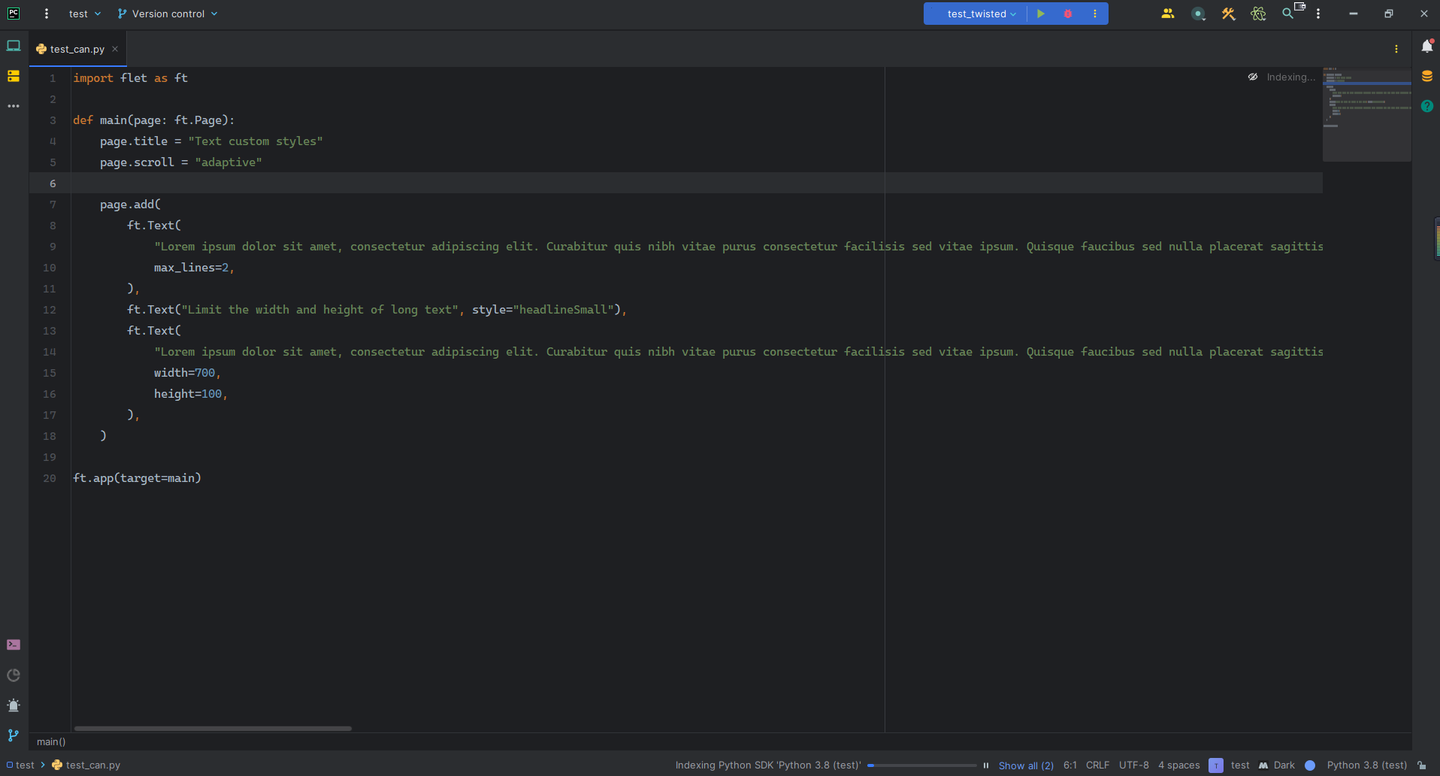1440x776 pixels.
Task: Open the Database tool window icon
Action: (x=1427, y=76)
